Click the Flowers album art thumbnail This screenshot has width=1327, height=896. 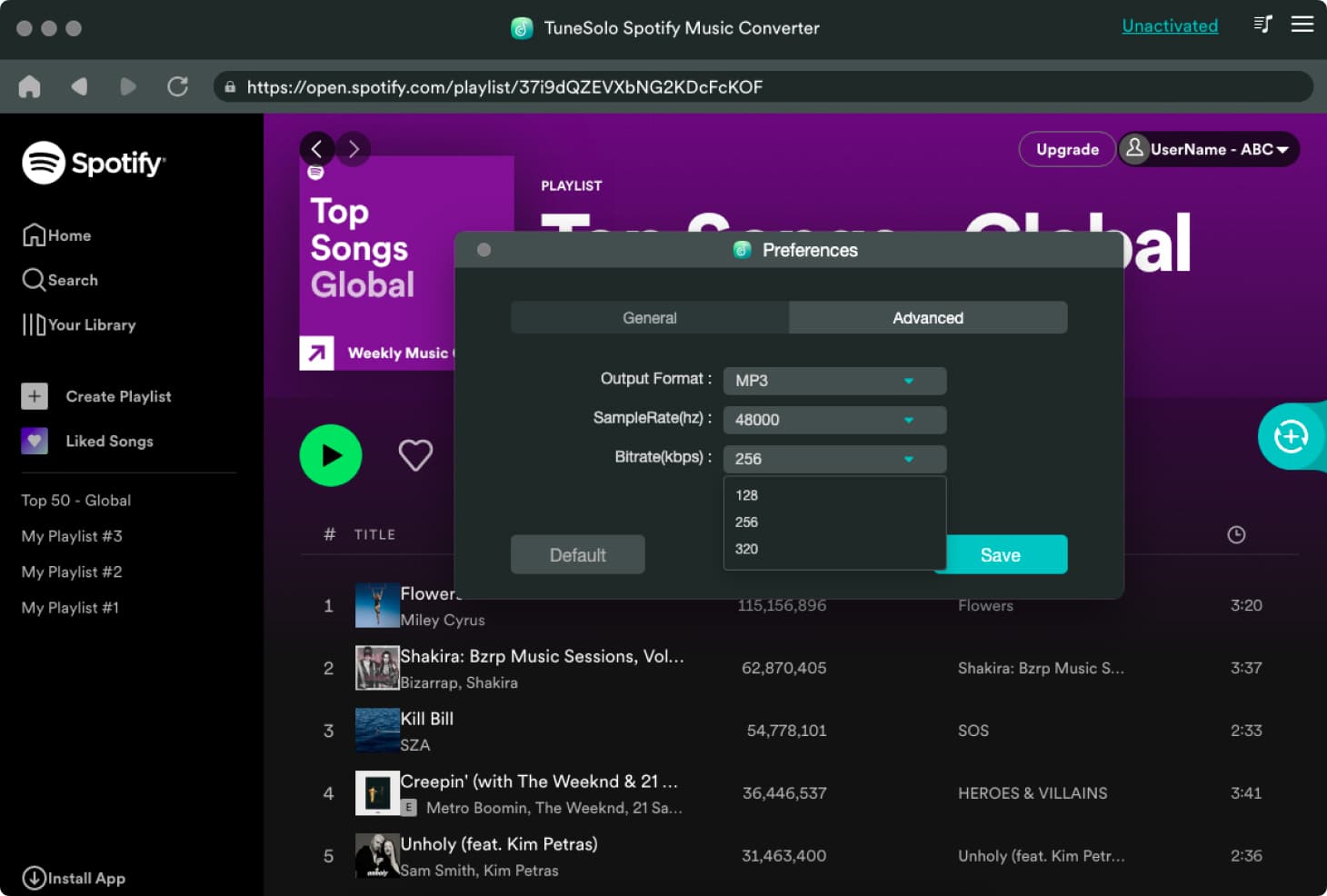click(x=377, y=605)
